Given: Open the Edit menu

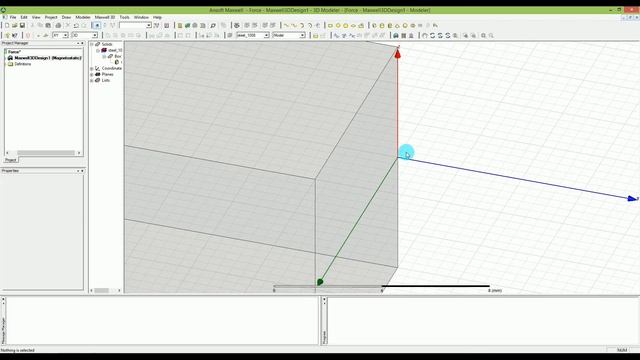Looking at the screenshot, I should (x=24, y=18).
